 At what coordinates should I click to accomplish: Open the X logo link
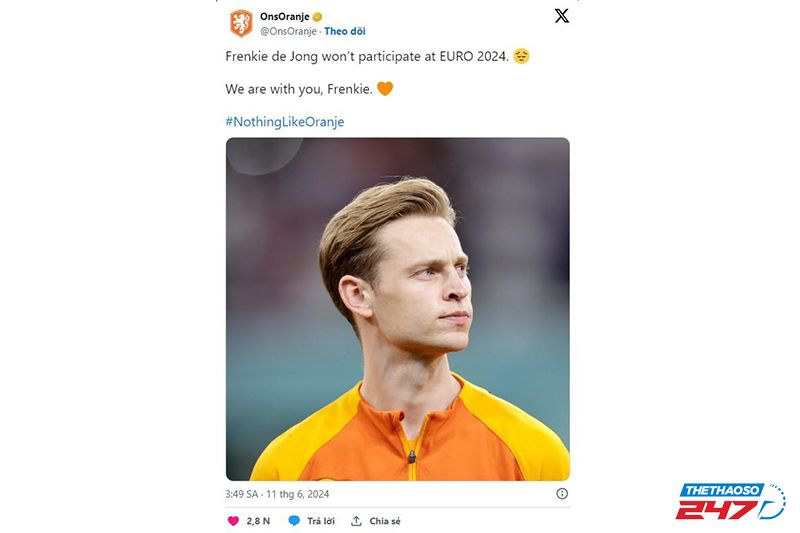[562, 16]
